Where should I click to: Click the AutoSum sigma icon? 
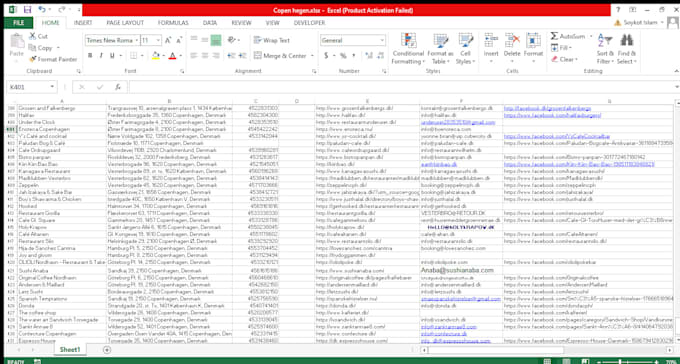[554, 36]
